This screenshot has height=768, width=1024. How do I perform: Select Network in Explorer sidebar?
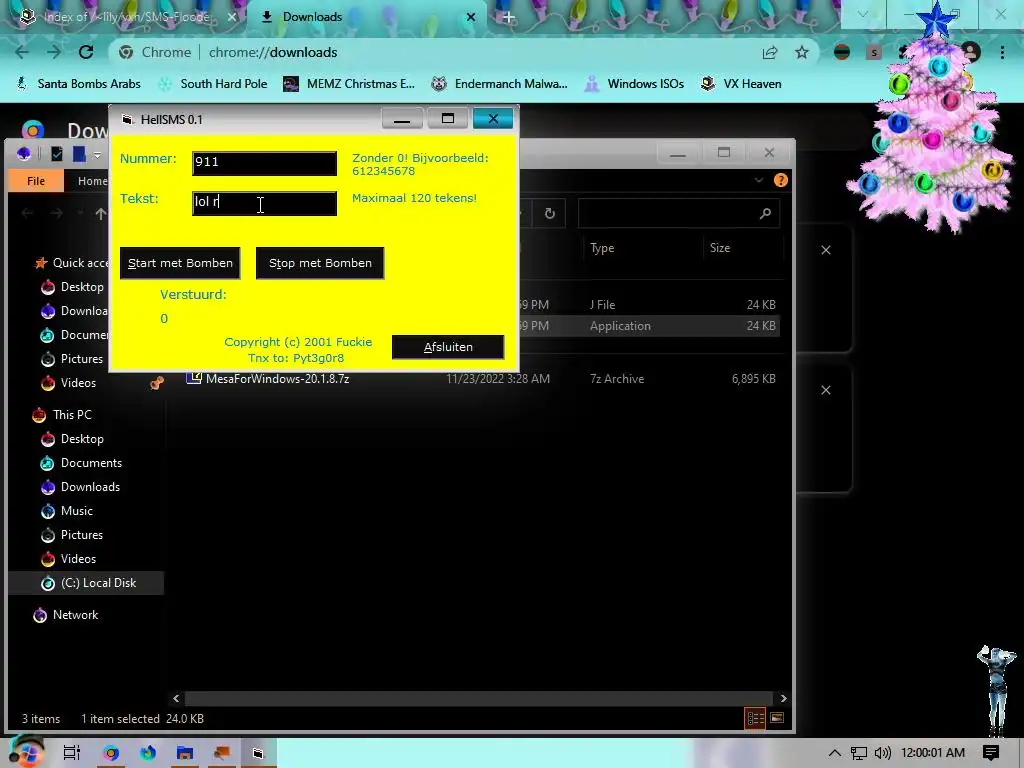coord(75,615)
